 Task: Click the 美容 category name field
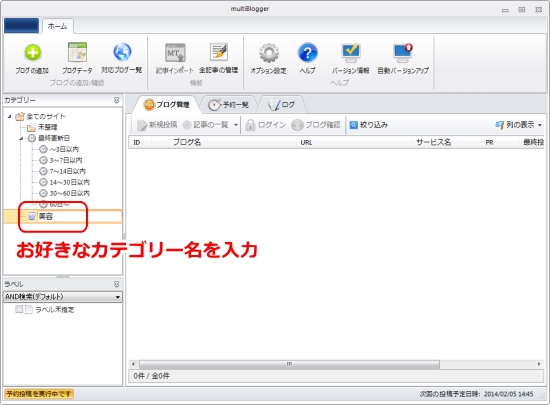click(x=79, y=216)
